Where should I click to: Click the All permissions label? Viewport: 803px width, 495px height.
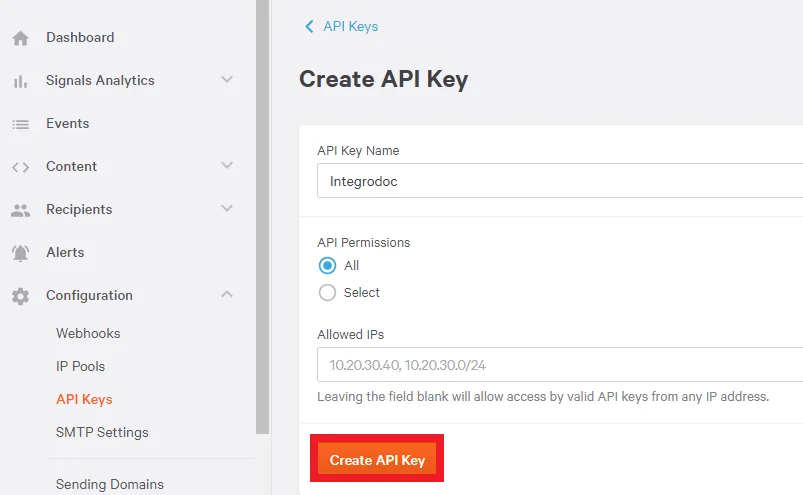click(x=351, y=266)
